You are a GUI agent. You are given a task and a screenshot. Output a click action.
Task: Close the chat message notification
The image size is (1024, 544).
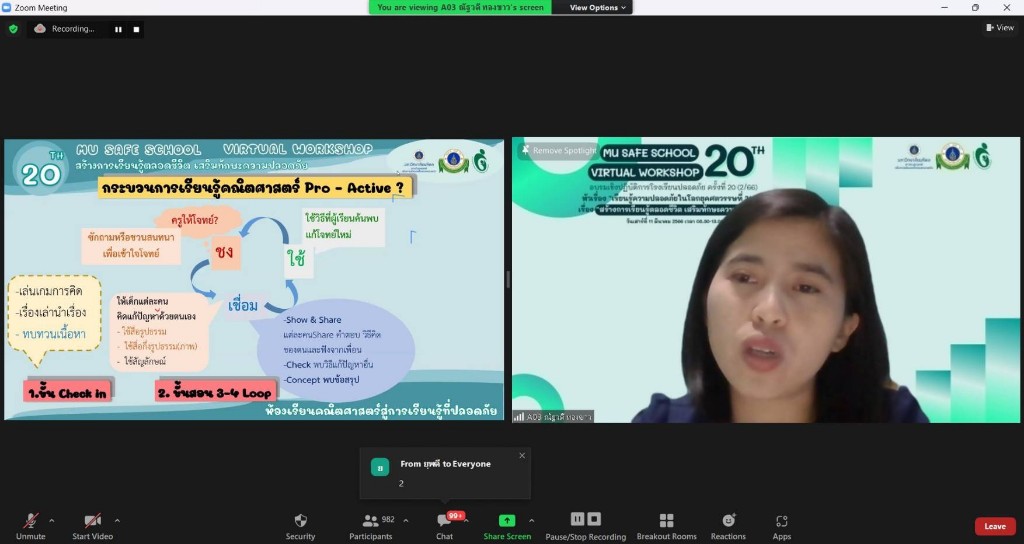522,456
